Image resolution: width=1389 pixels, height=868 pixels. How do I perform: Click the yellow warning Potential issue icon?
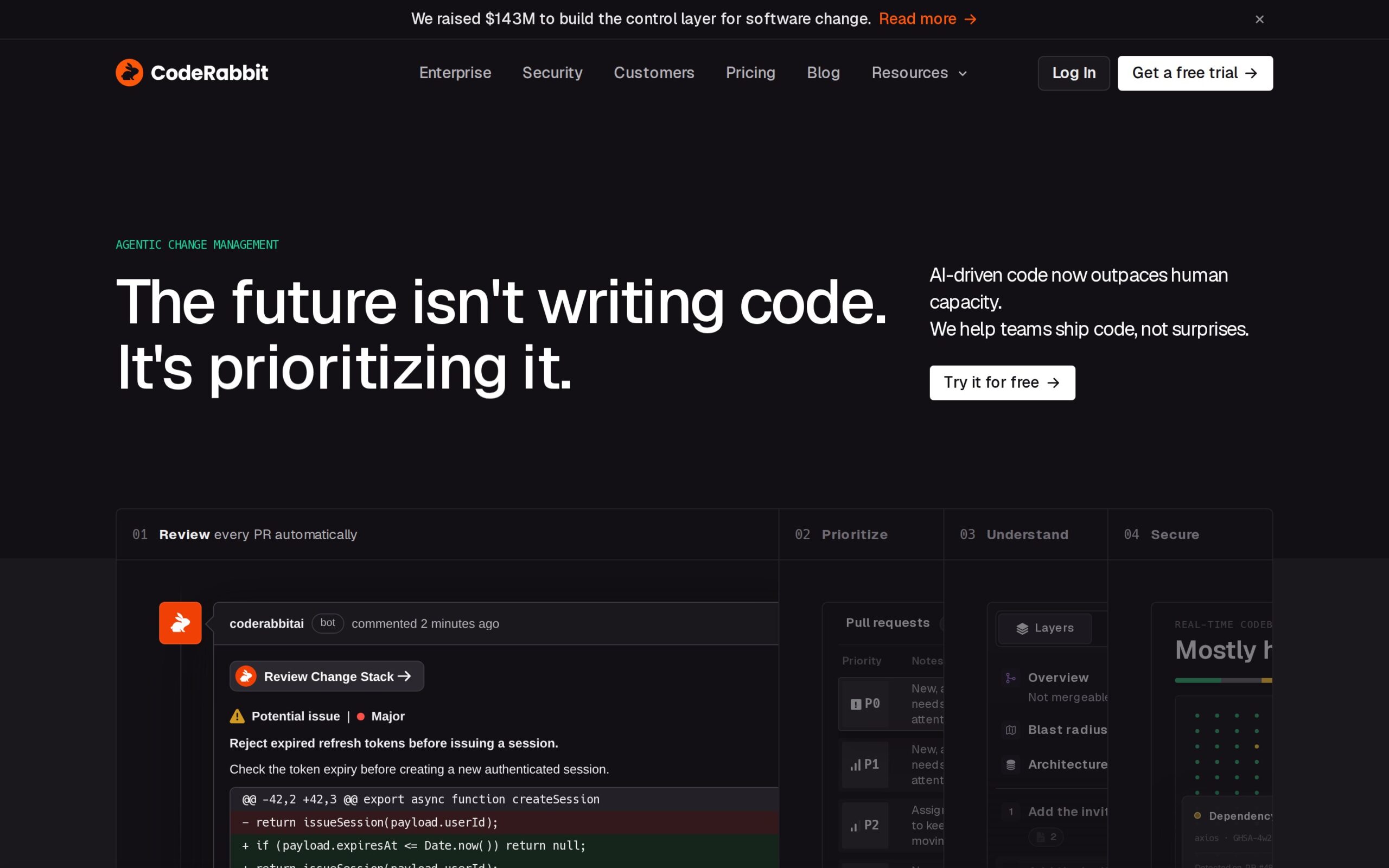pyautogui.click(x=237, y=717)
